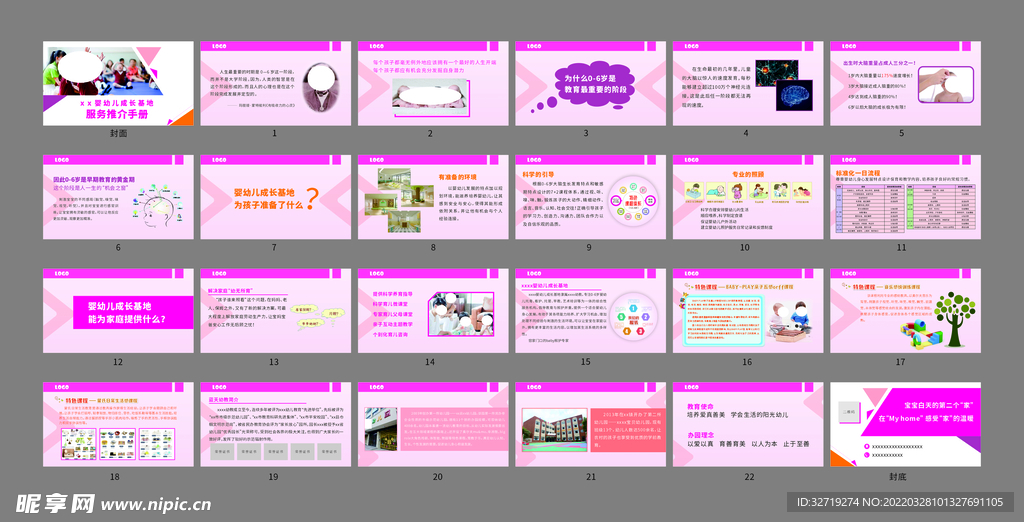This screenshot has height=522, width=1024.
Task: Open the cover slide labeled 封面
Action: point(118,83)
